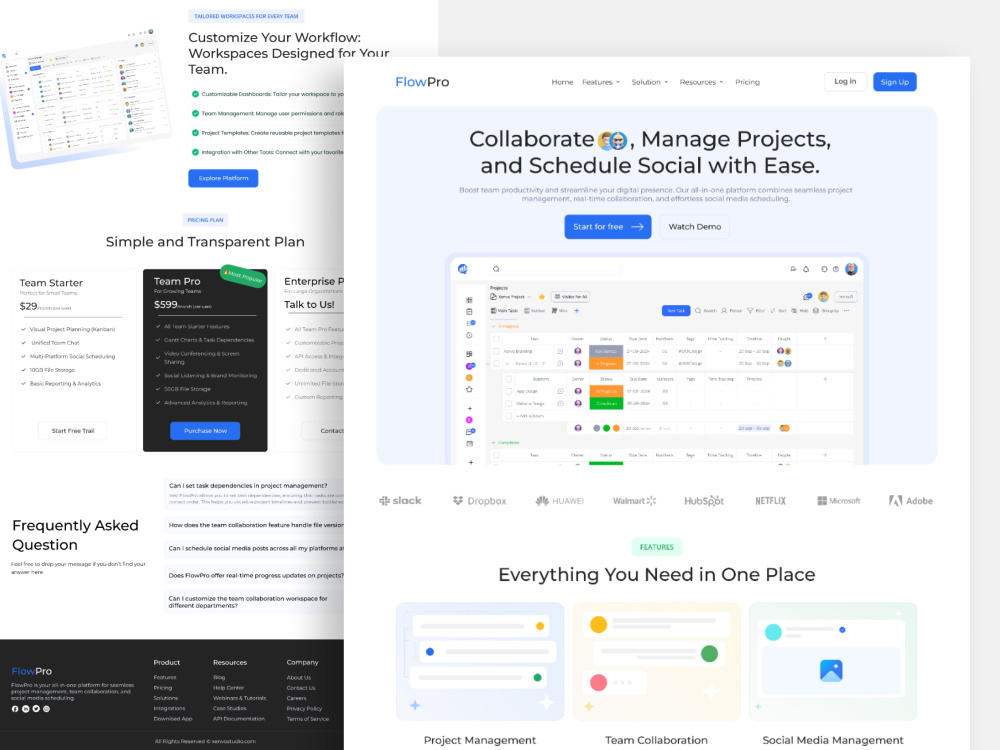Click the Start for free button
The height and width of the screenshot is (750, 1000).
pyautogui.click(x=608, y=226)
